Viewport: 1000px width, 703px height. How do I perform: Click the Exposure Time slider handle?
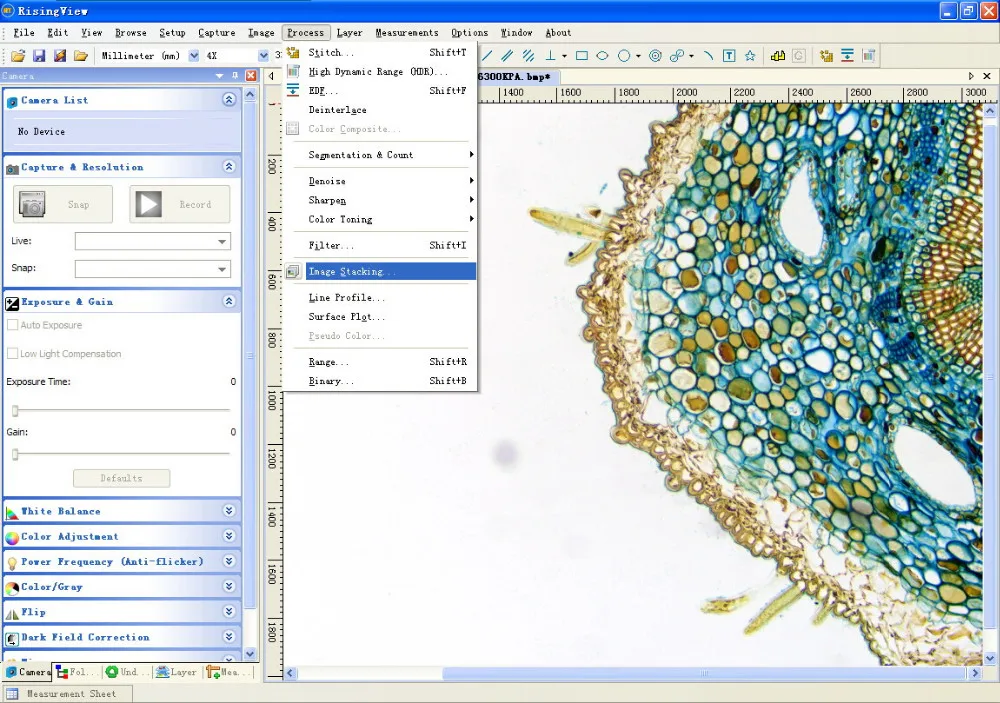(15, 411)
